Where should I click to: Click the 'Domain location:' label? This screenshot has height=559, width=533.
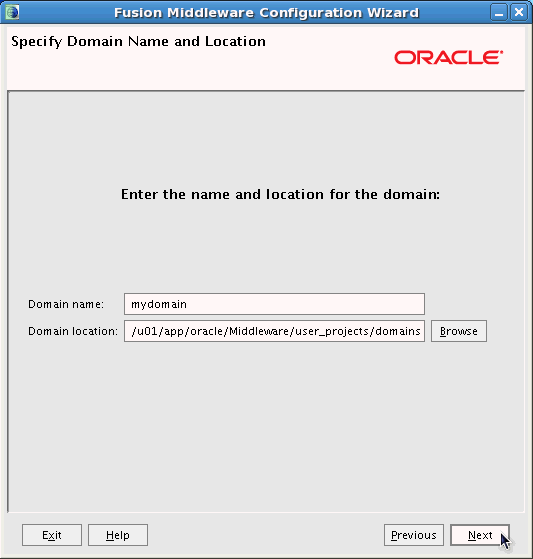click(73, 331)
